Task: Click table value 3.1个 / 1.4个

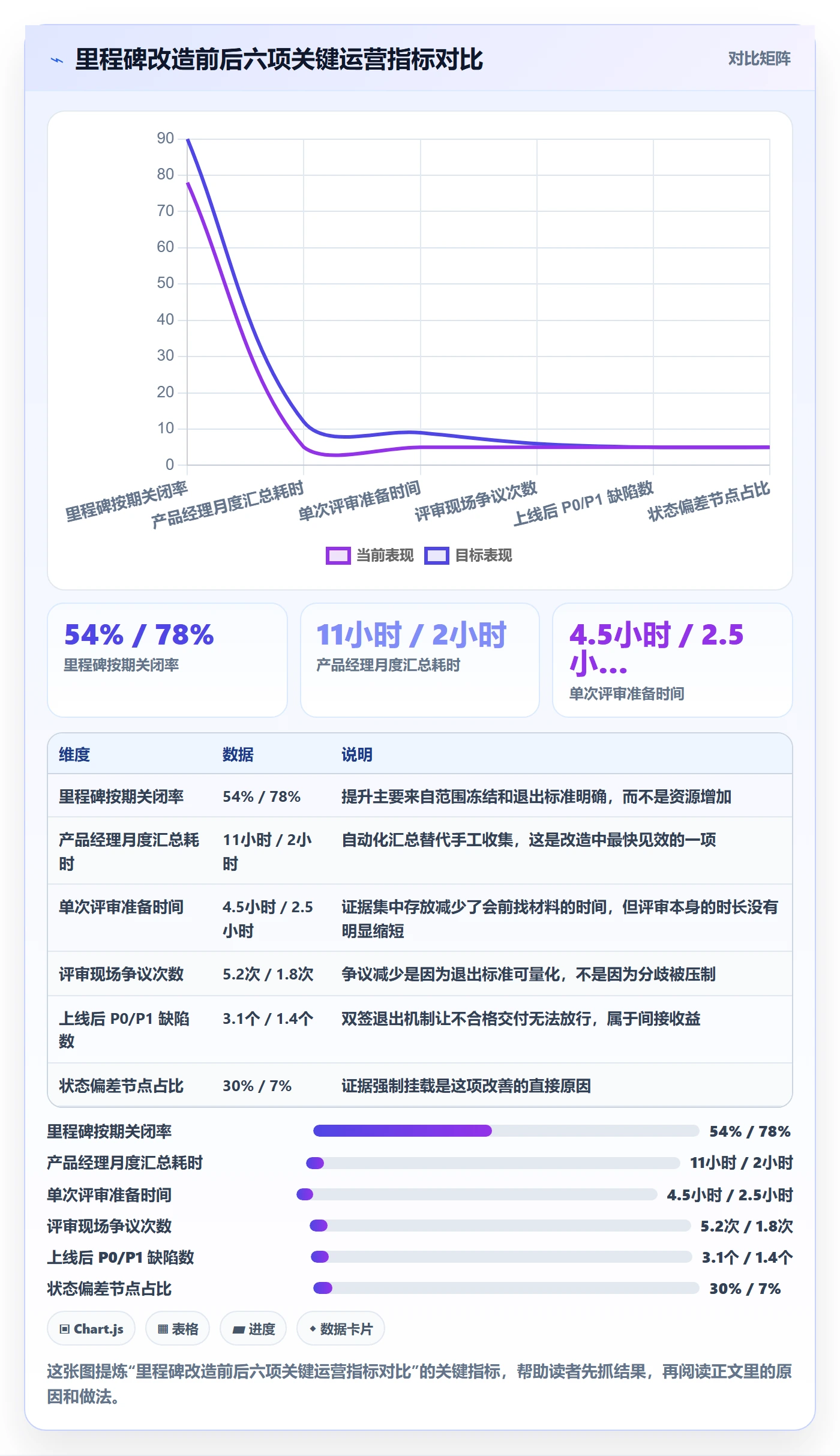Action: pyautogui.click(x=268, y=1018)
